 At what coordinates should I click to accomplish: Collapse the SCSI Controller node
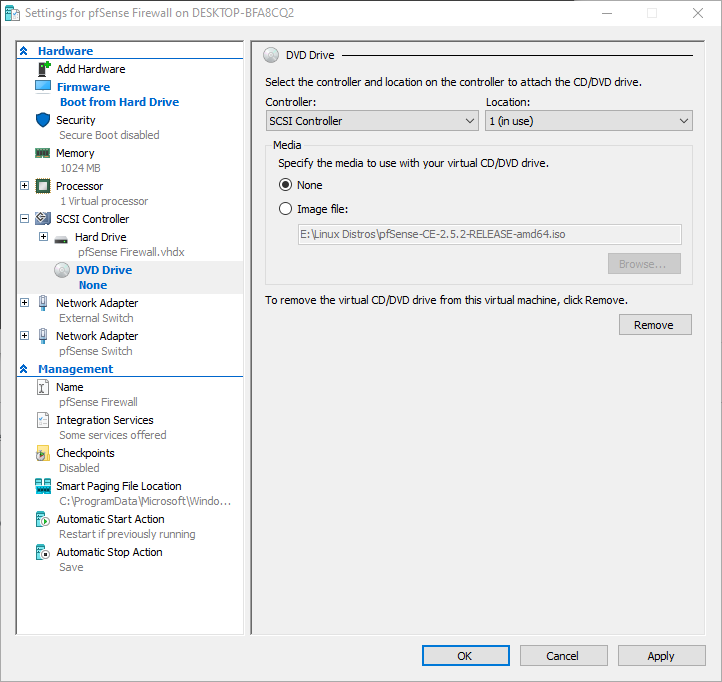25,219
